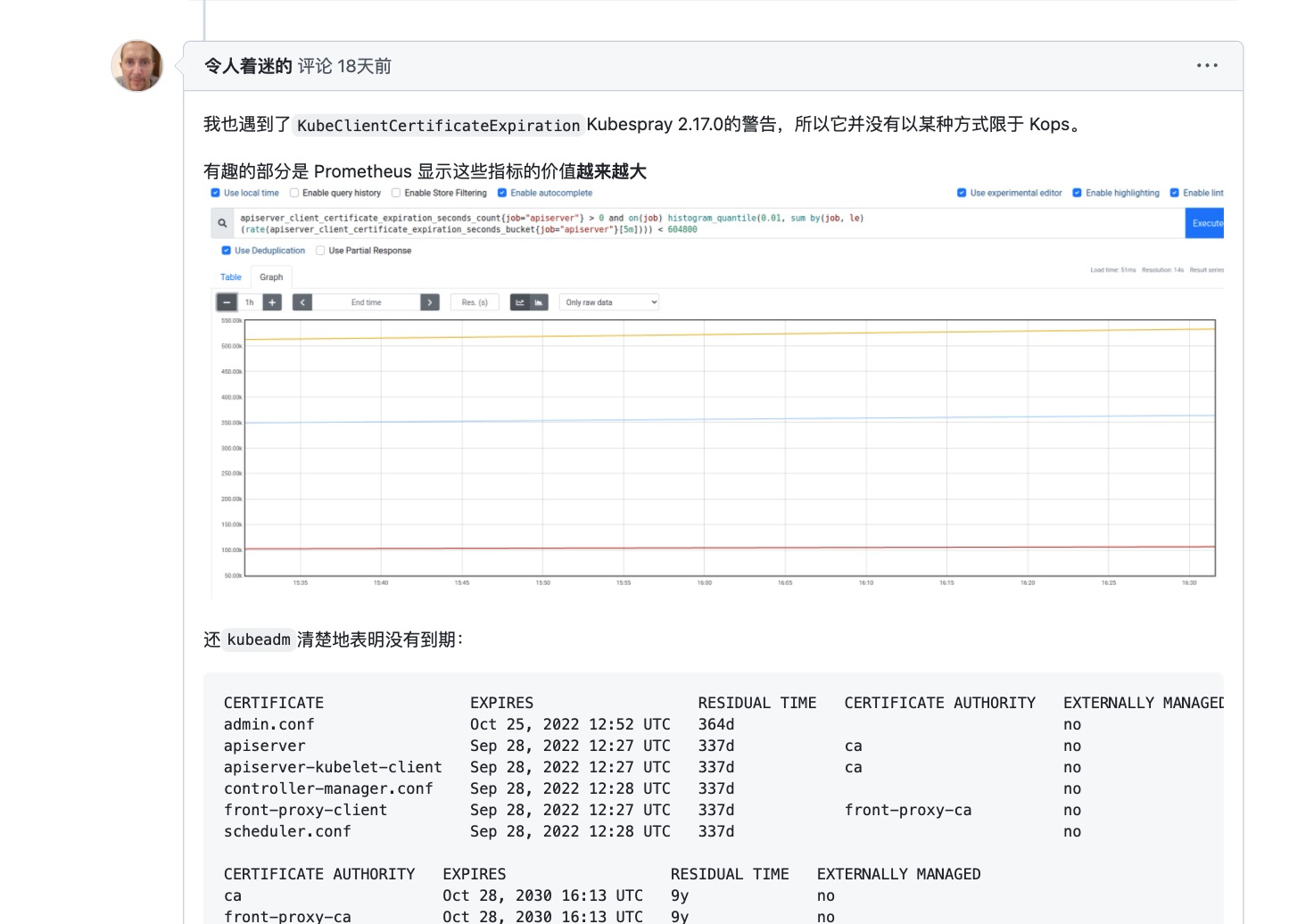Switch to the Table tab
Screen dimensions: 1289x924
pos(230,276)
